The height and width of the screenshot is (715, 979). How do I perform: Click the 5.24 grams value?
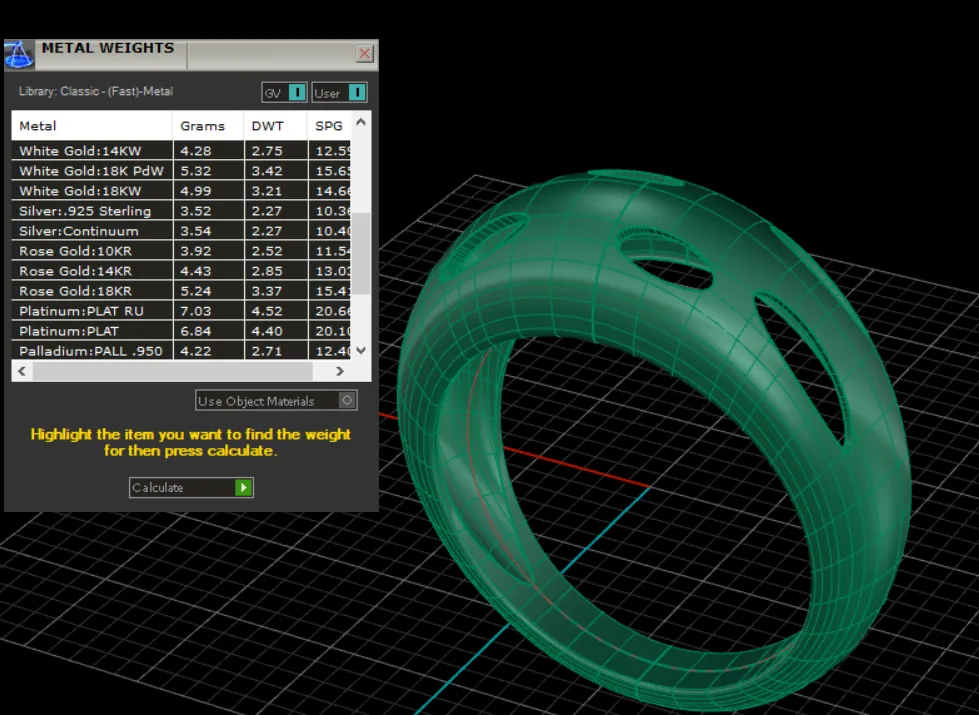click(x=195, y=291)
